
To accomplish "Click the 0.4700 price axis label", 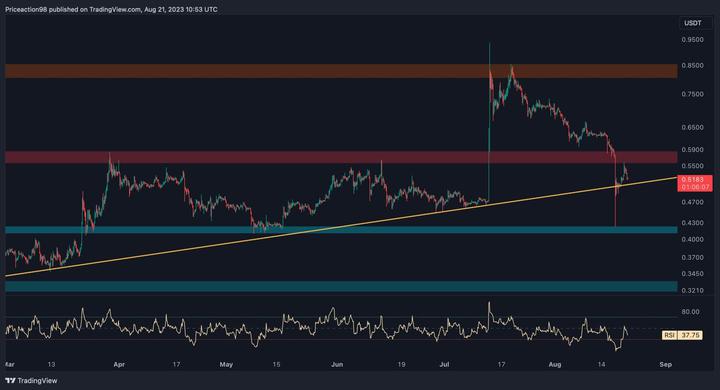I will (x=692, y=202).
